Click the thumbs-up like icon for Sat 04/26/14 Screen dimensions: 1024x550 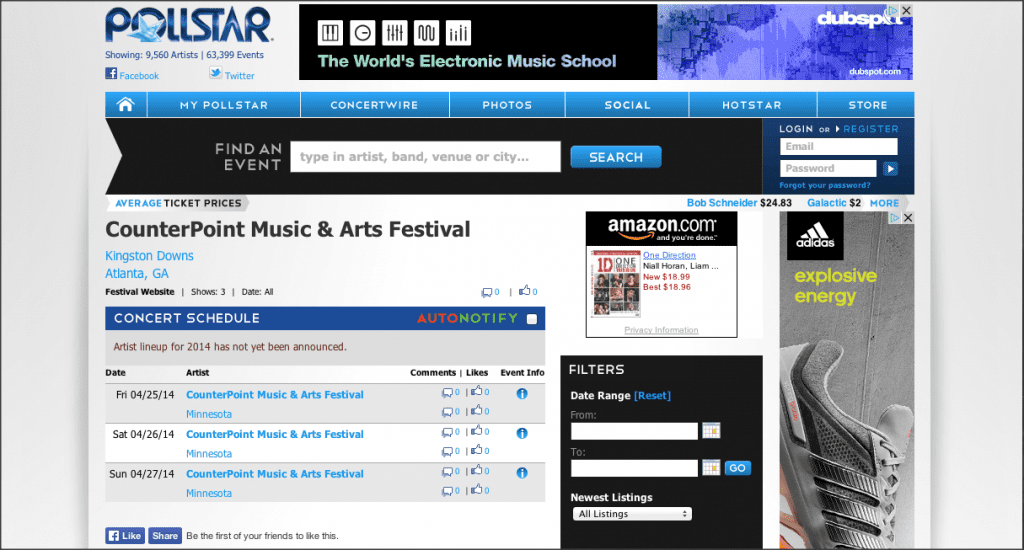477,433
